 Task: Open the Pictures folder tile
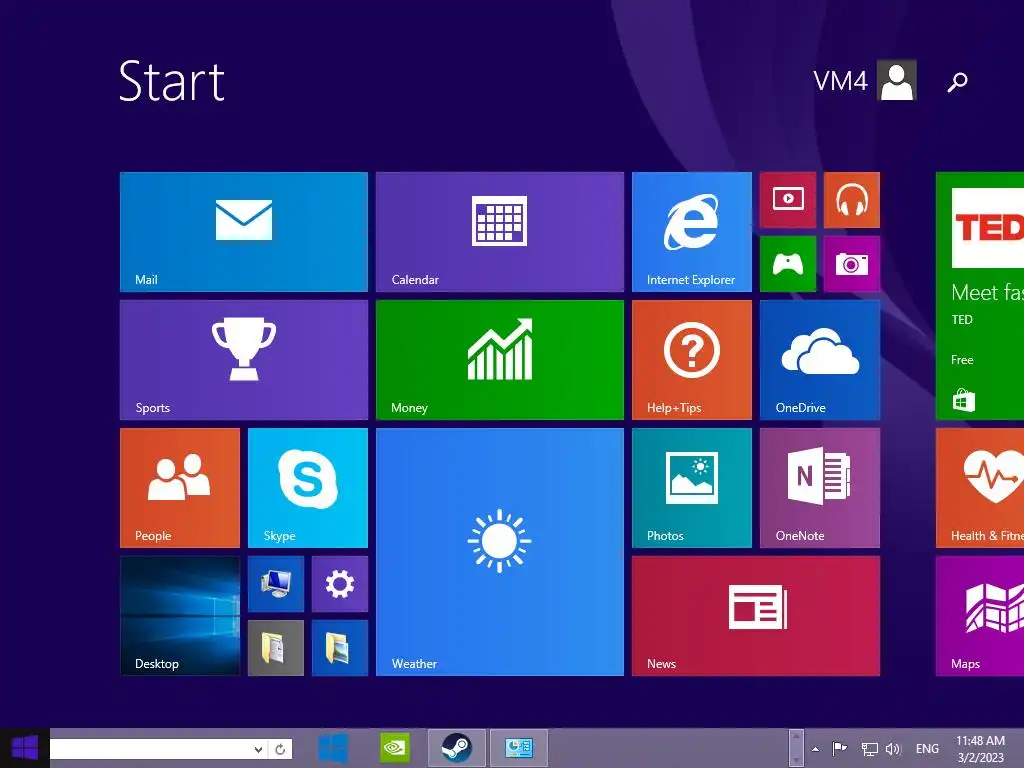tap(340, 648)
